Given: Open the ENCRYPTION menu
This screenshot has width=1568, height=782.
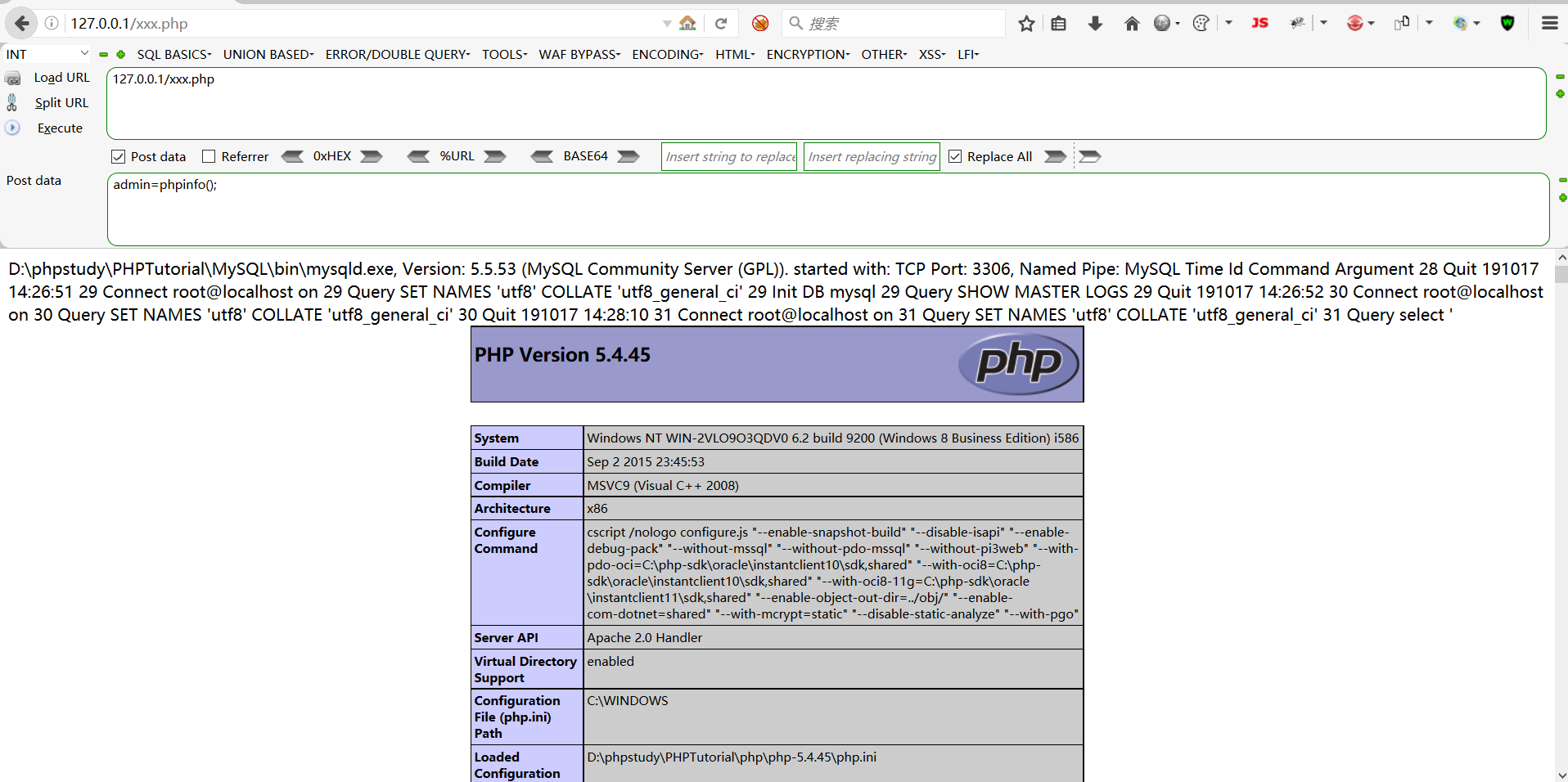Looking at the screenshot, I should pos(806,54).
